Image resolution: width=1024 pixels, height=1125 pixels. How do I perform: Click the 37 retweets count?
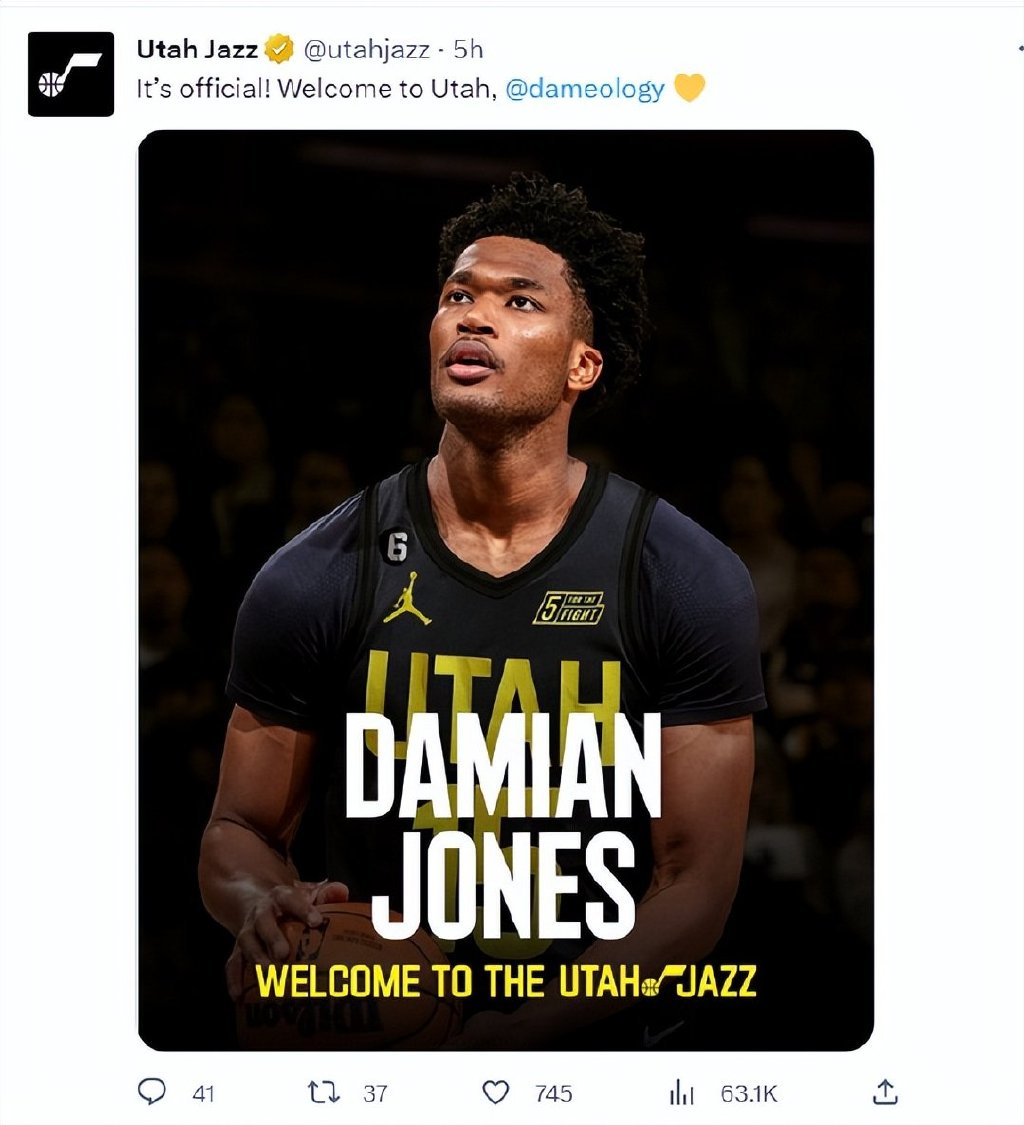375,1093
